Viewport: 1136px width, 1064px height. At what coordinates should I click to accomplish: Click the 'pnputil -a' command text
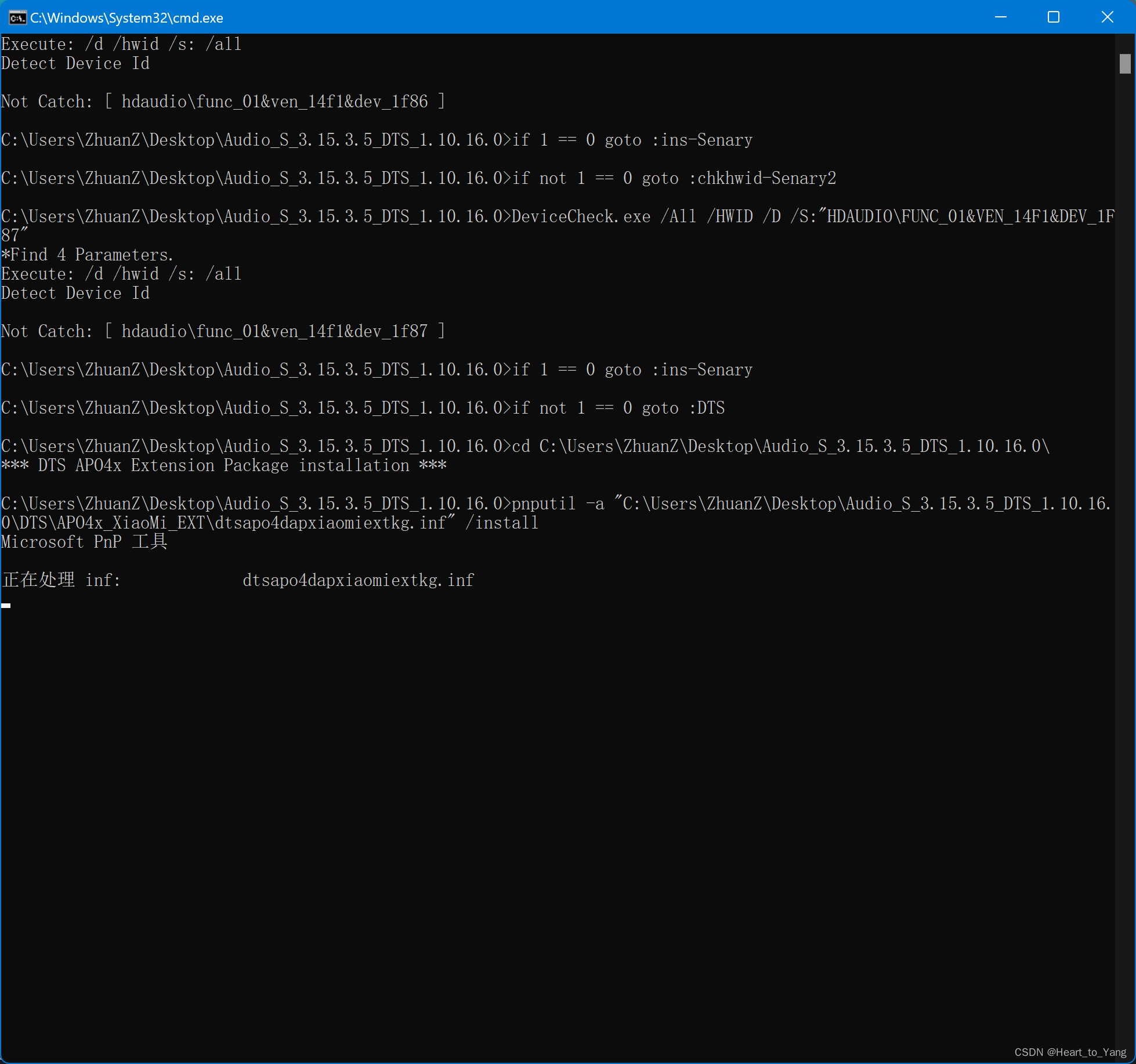tap(558, 504)
